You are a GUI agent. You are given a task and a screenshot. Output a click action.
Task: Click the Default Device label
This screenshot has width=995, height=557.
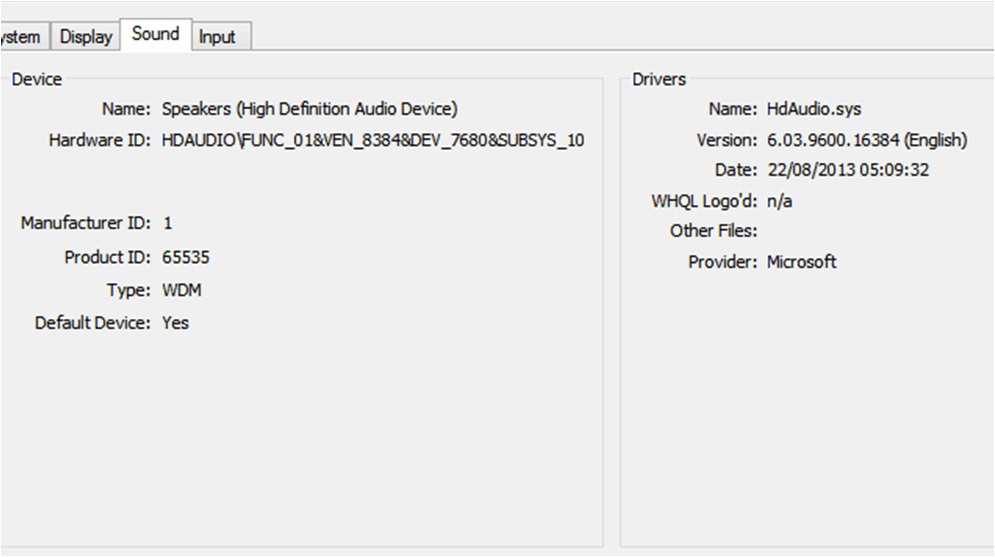click(x=92, y=323)
